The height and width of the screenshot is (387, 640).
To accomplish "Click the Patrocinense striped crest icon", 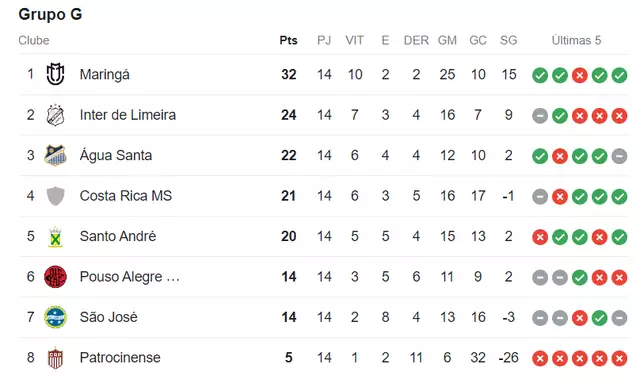I will (x=55, y=358).
